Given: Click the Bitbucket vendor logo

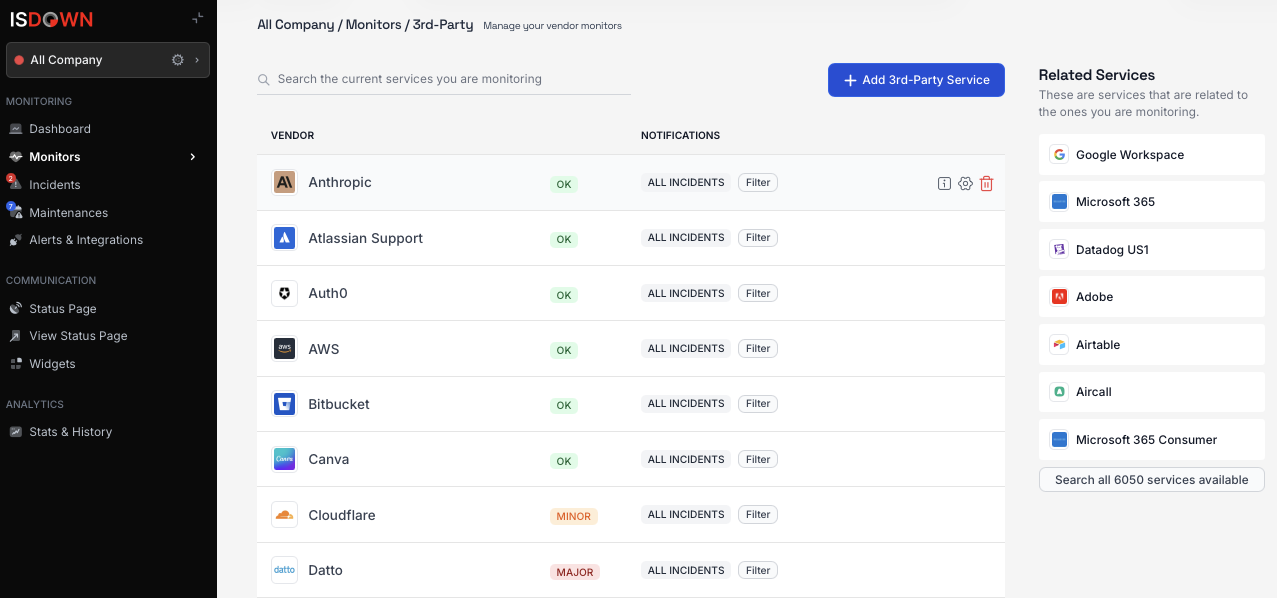Looking at the screenshot, I should (x=285, y=404).
